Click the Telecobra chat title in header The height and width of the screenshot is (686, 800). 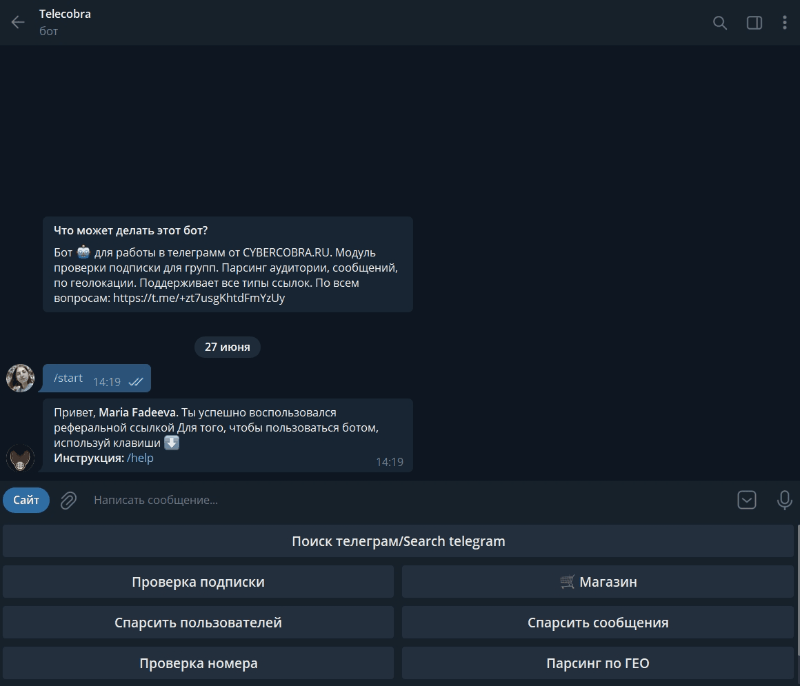(65, 14)
